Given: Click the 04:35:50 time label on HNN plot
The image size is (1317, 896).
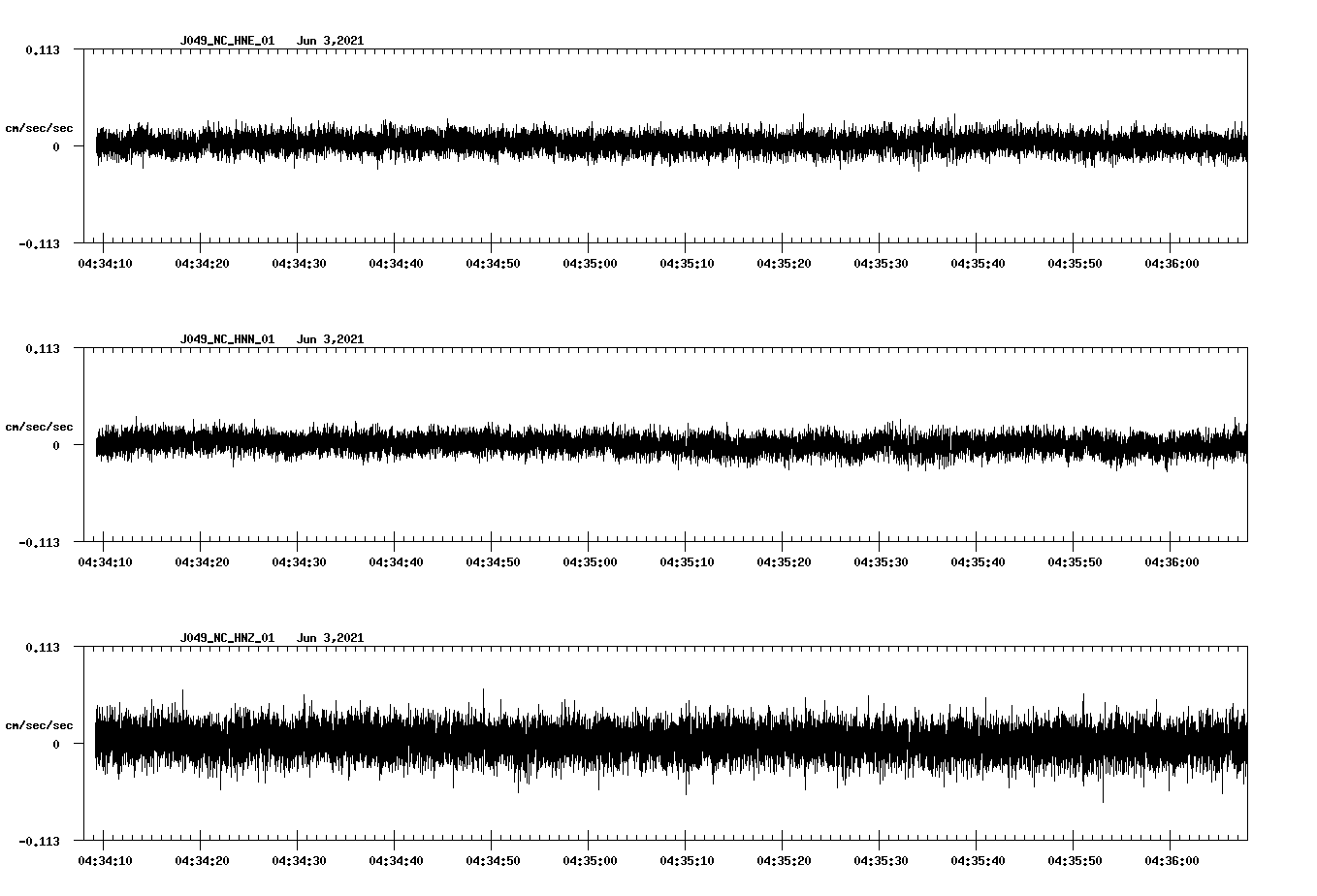Looking at the screenshot, I should pyautogui.click(x=1075, y=562).
